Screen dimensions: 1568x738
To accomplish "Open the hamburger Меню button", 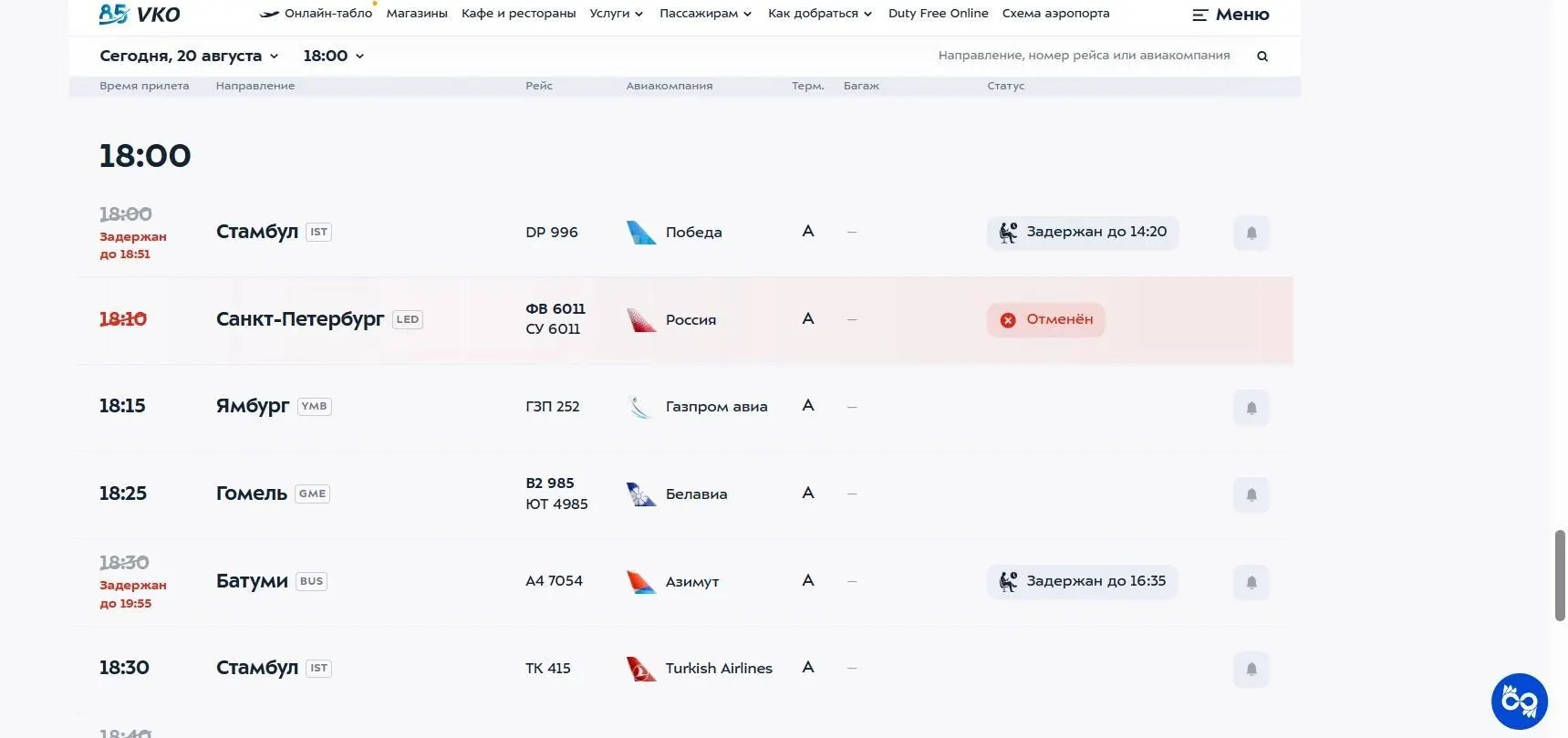I will pyautogui.click(x=1231, y=15).
